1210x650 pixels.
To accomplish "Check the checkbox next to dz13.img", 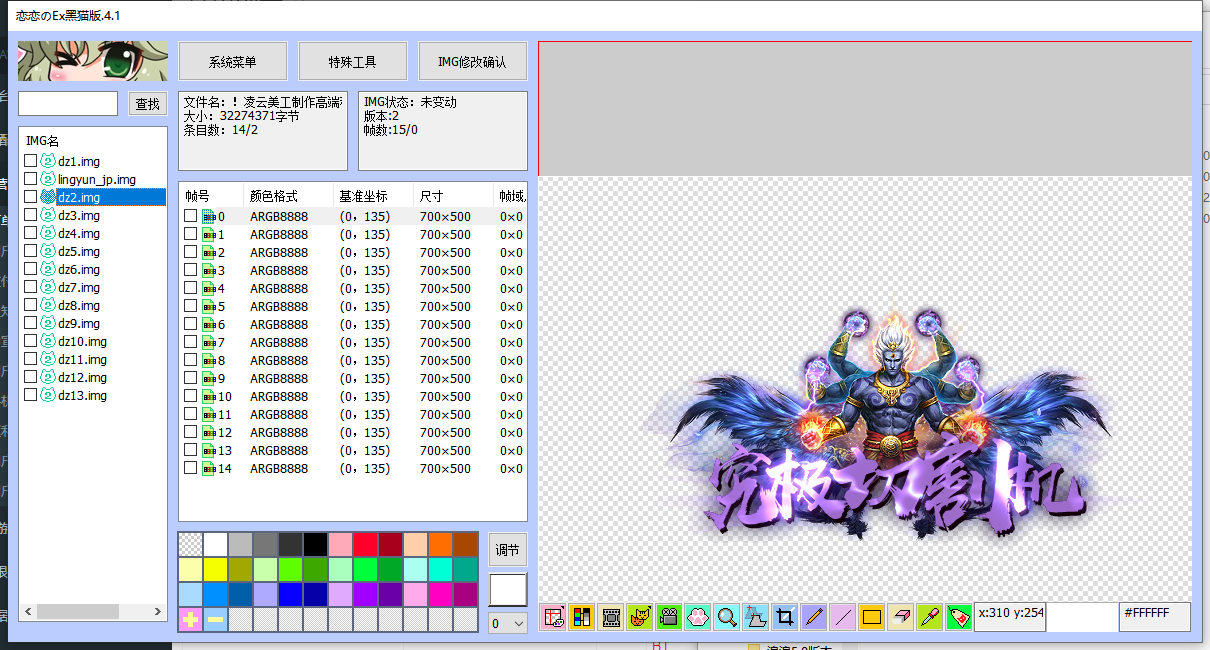I will [x=30, y=395].
